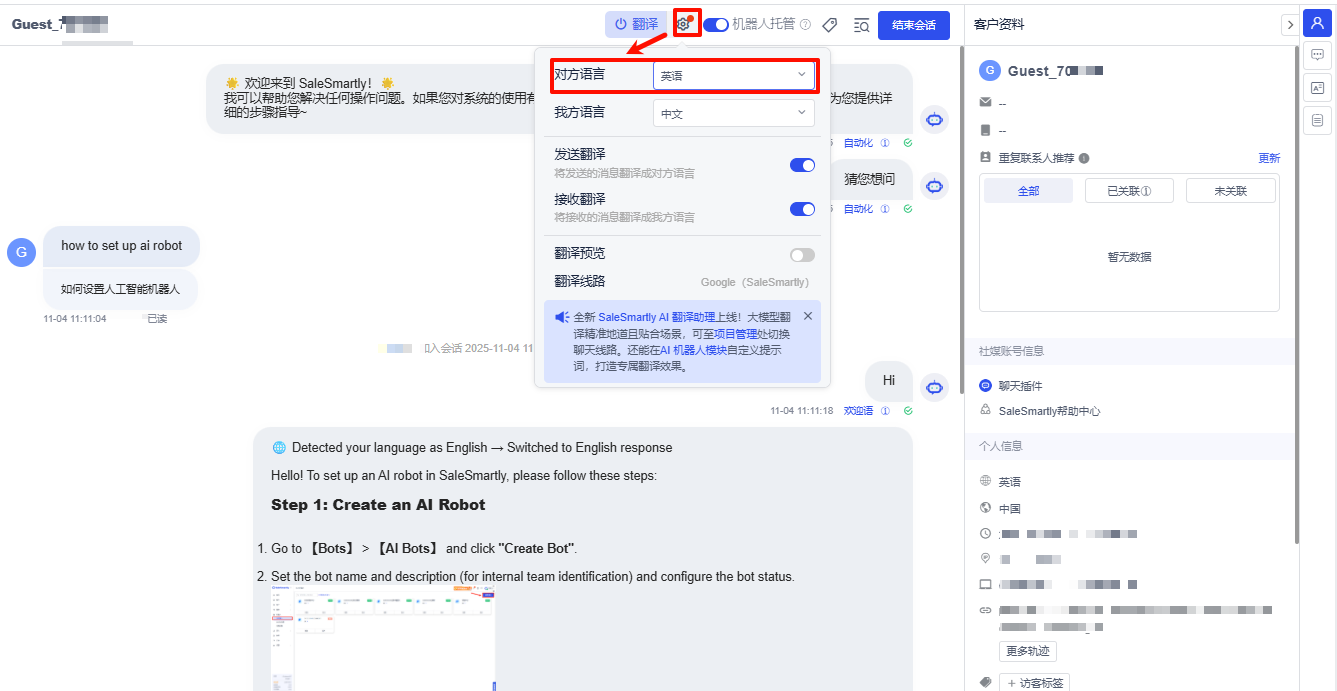
Task: Click the tag icon in the toolbar
Action: pos(829,25)
